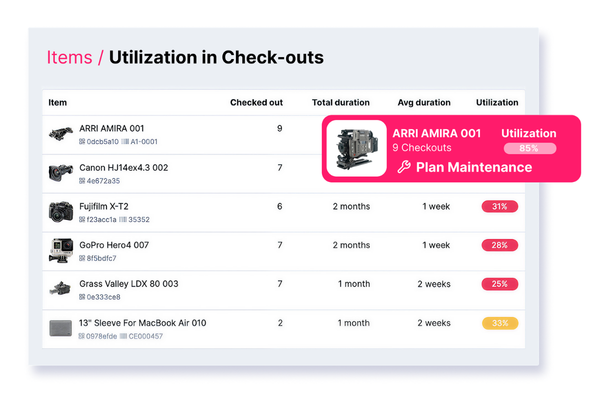Click the QR code icon next to 0978efde
Viewport: 600px width, 400px height.
(82, 336)
